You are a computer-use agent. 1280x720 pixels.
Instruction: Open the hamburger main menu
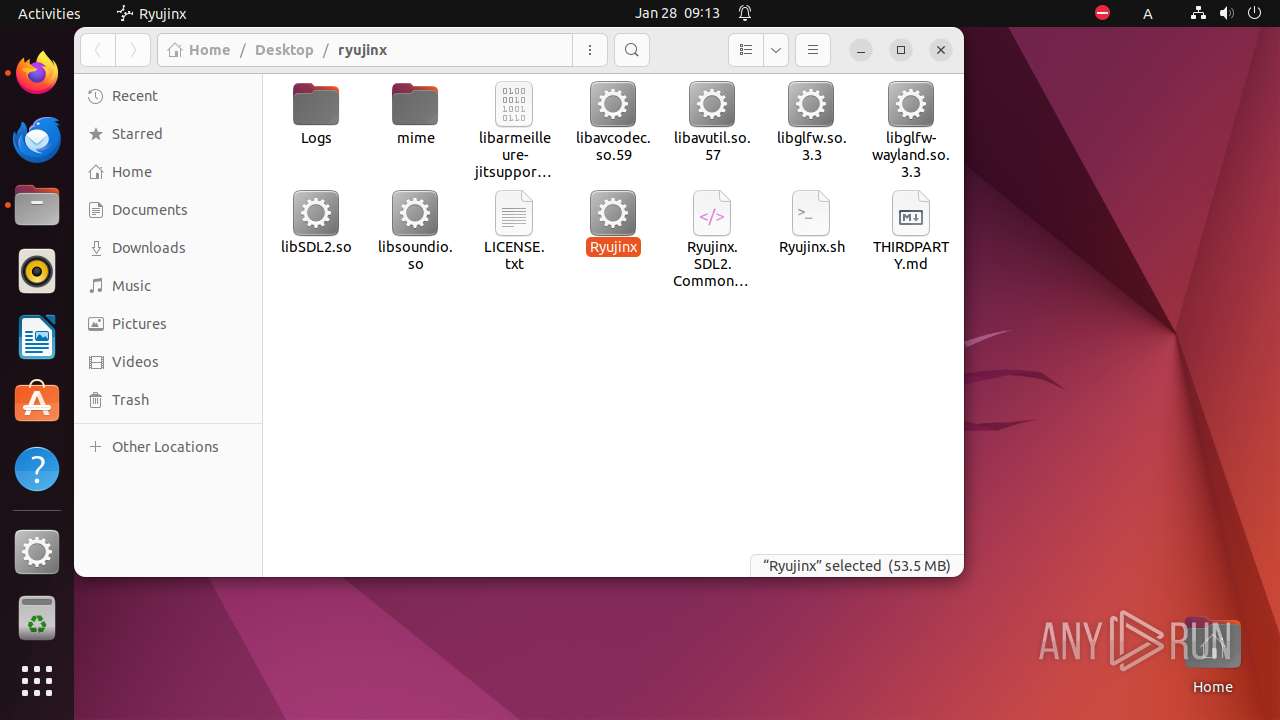tap(813, 50)
